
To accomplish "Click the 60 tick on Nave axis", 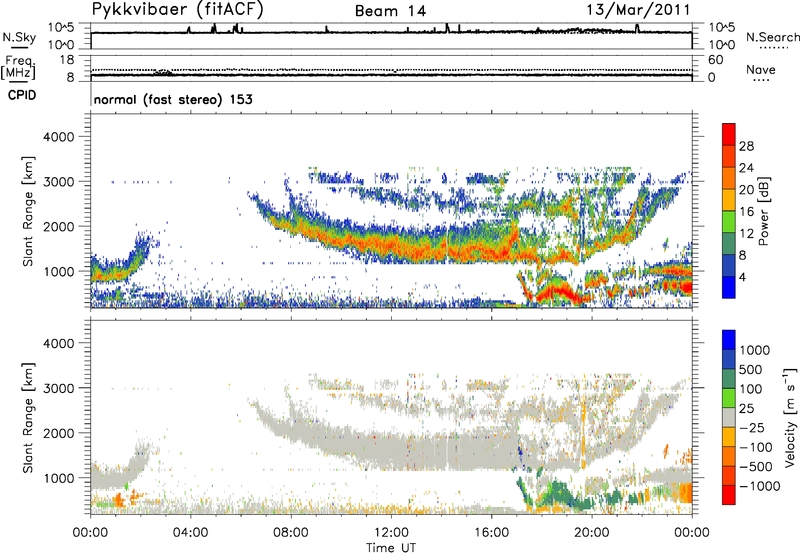I will coord(715,60).
